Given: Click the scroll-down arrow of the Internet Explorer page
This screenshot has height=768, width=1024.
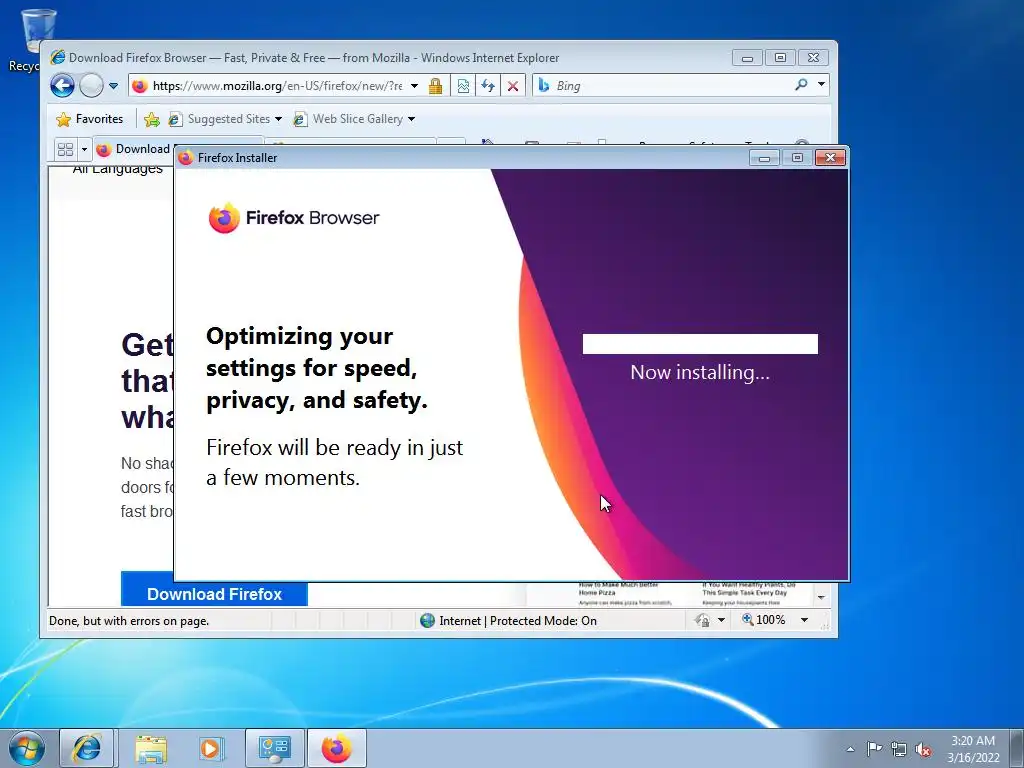Looking at the screenshot, I should tap(822, 597).
